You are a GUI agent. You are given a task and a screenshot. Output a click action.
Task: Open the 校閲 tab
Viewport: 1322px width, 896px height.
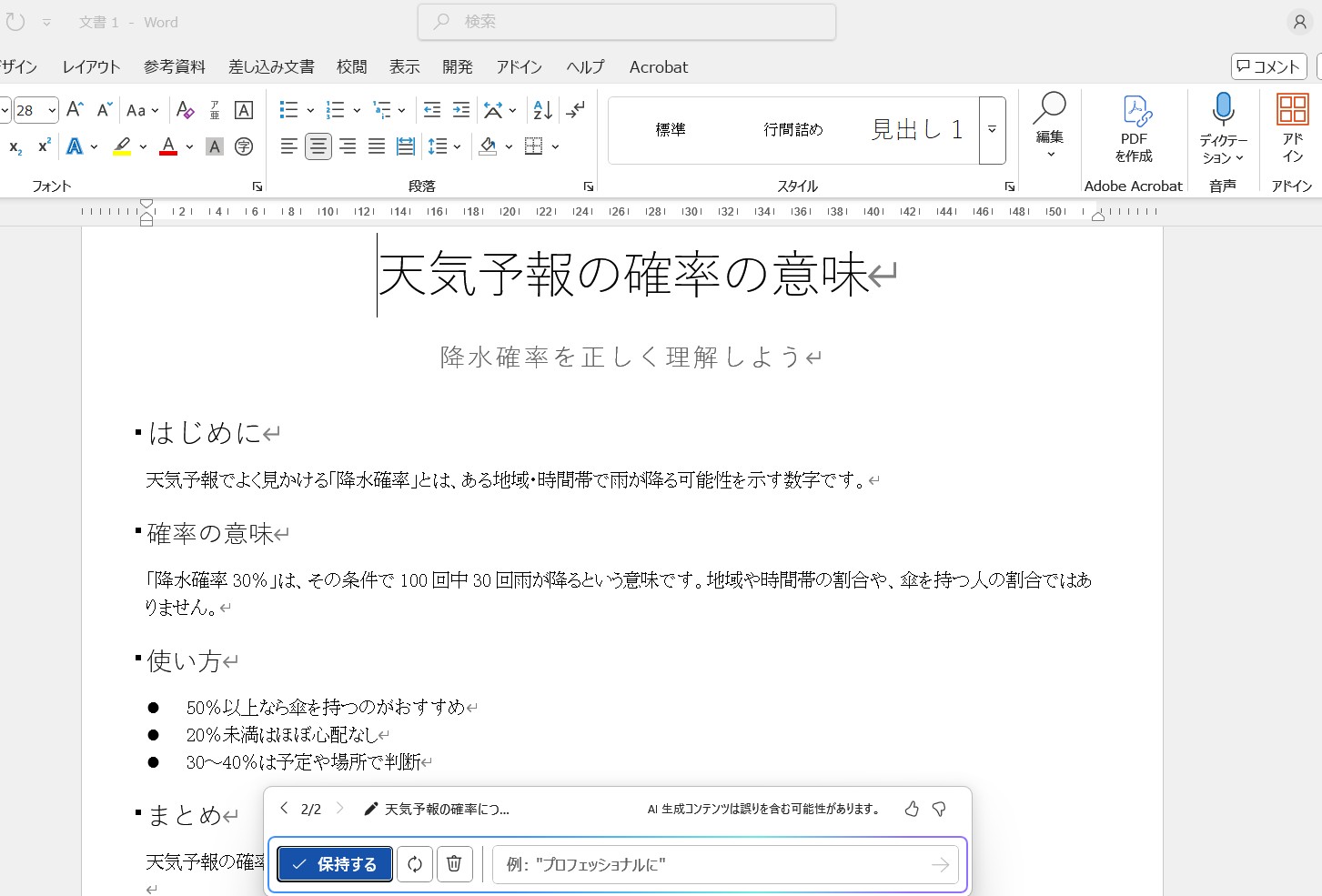coord(351,67)
